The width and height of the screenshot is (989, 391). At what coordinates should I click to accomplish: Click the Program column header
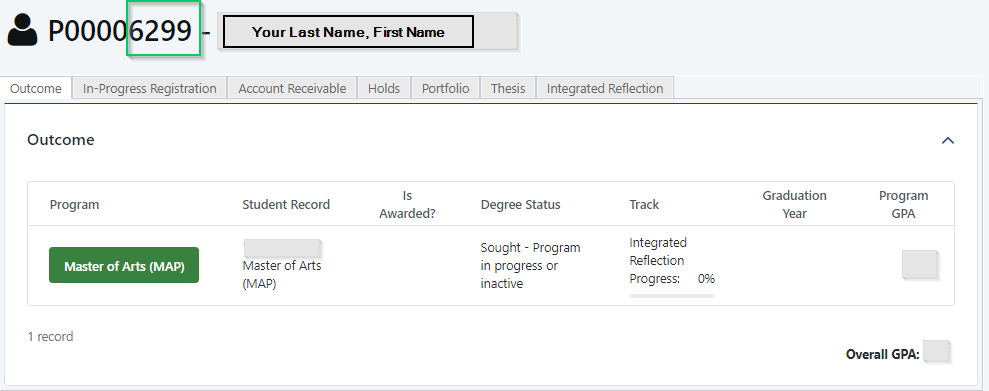(74, 204)
